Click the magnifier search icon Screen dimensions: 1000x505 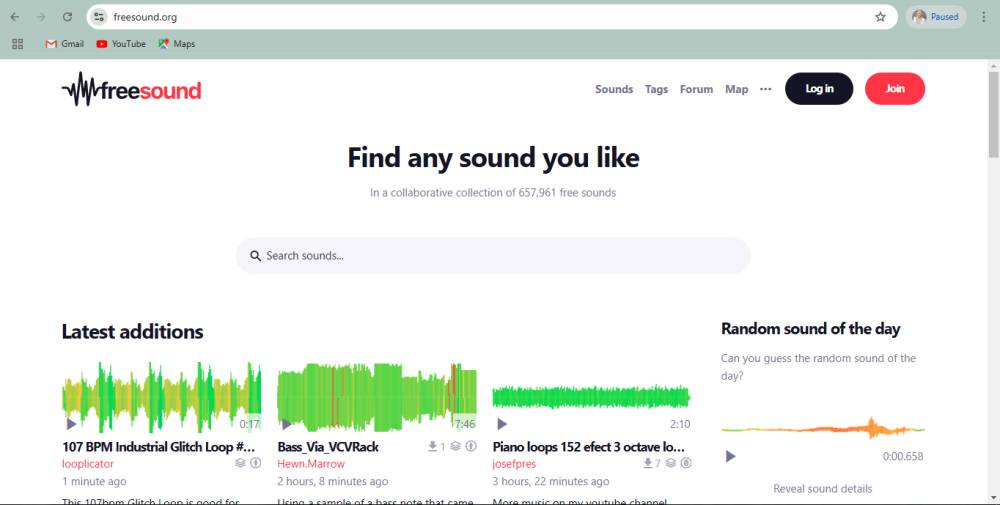point(255,256)
